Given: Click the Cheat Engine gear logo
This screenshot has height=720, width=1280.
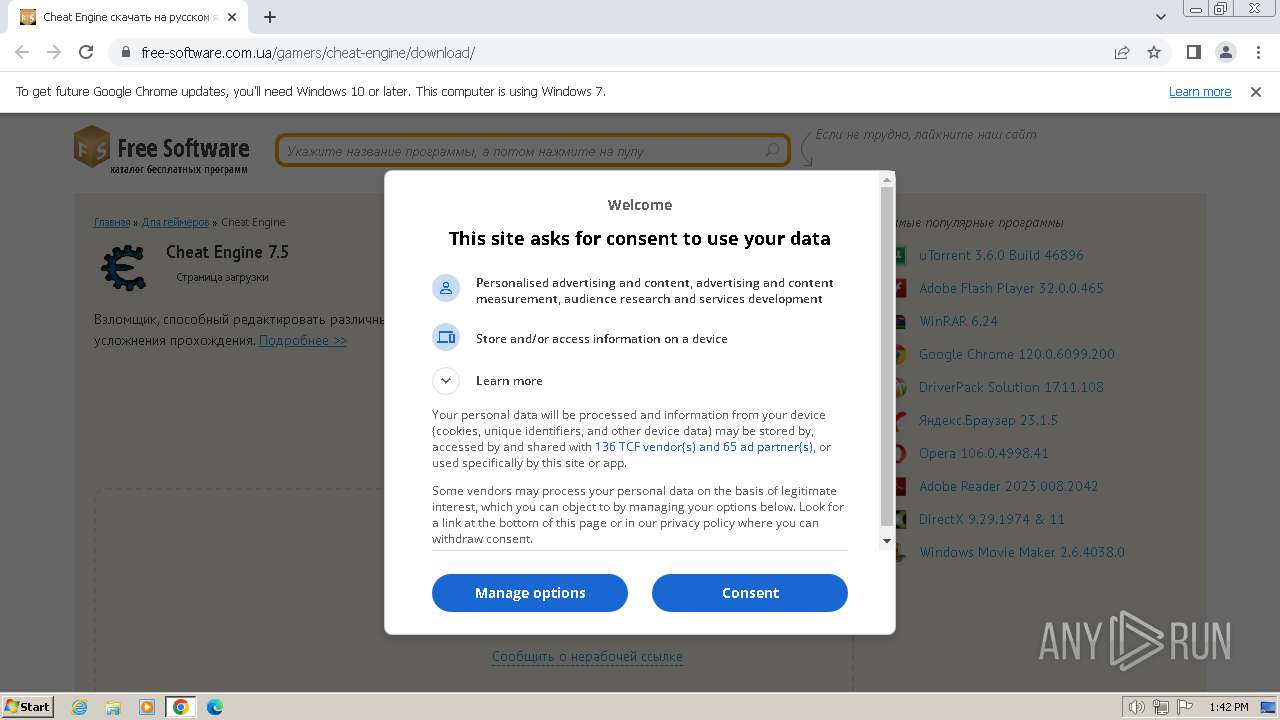Looking at the screenshot, I should coord(124,267).
